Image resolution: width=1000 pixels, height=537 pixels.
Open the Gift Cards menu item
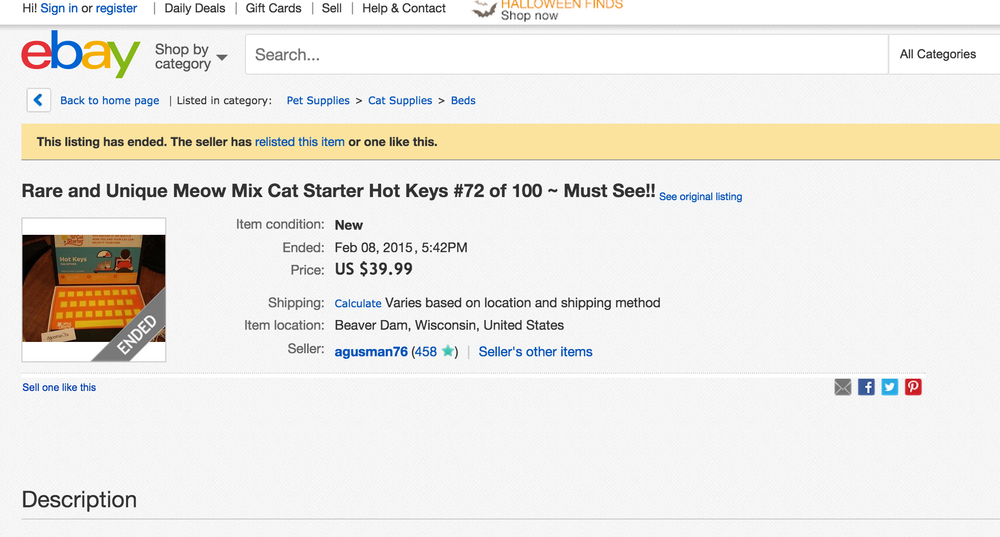click(273, 8)
